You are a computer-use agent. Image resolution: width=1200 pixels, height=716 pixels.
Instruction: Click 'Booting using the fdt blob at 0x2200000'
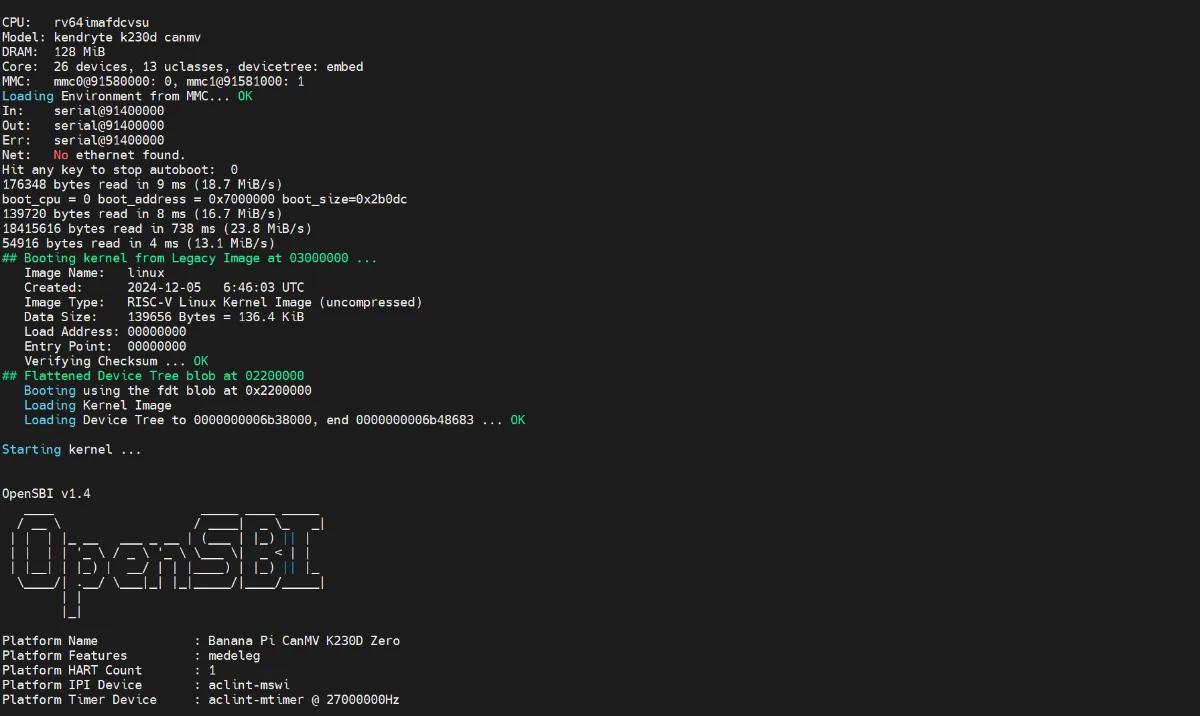click(168, 390)
